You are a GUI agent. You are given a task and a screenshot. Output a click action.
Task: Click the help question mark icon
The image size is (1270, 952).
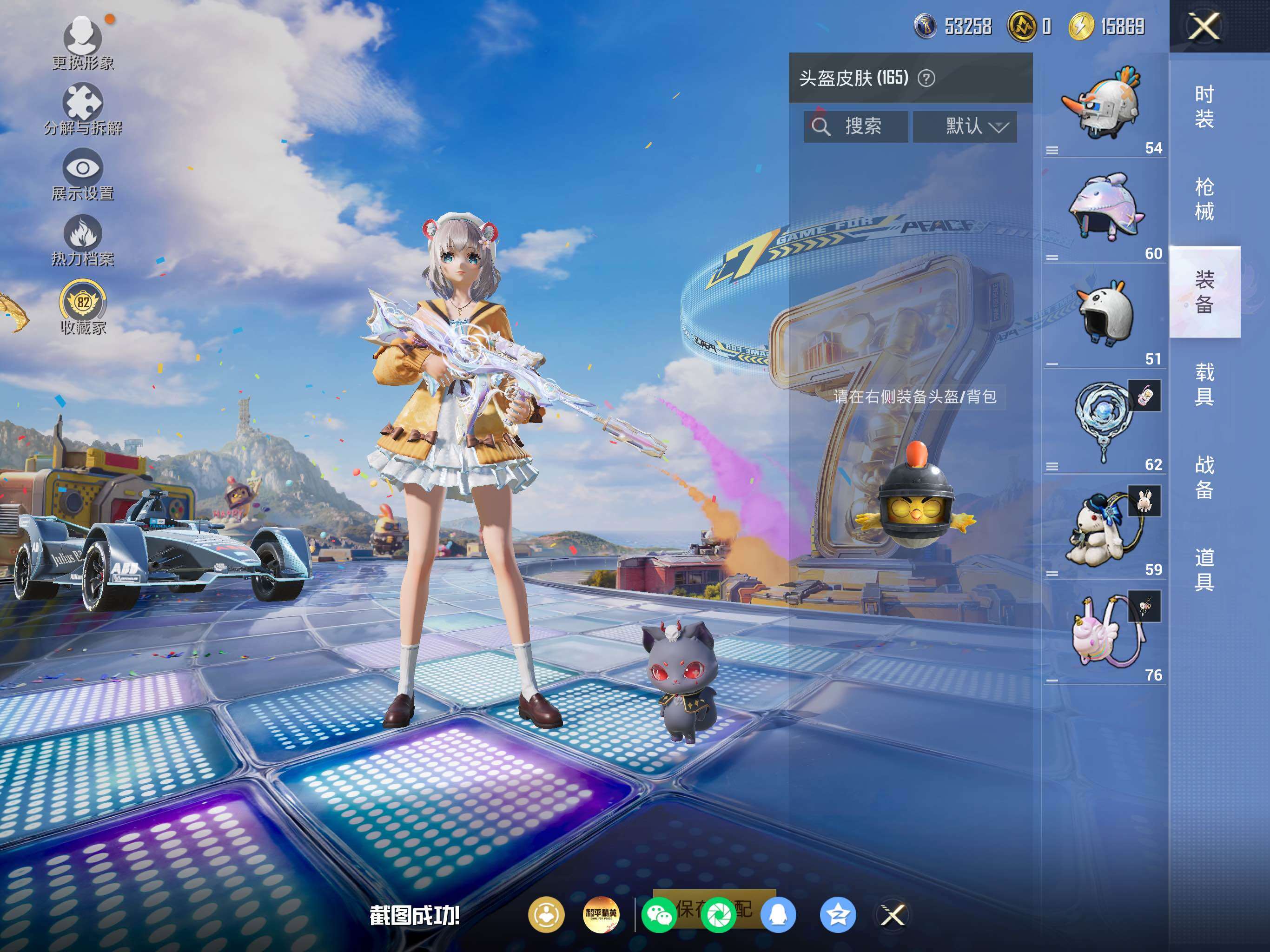point(926,78)
